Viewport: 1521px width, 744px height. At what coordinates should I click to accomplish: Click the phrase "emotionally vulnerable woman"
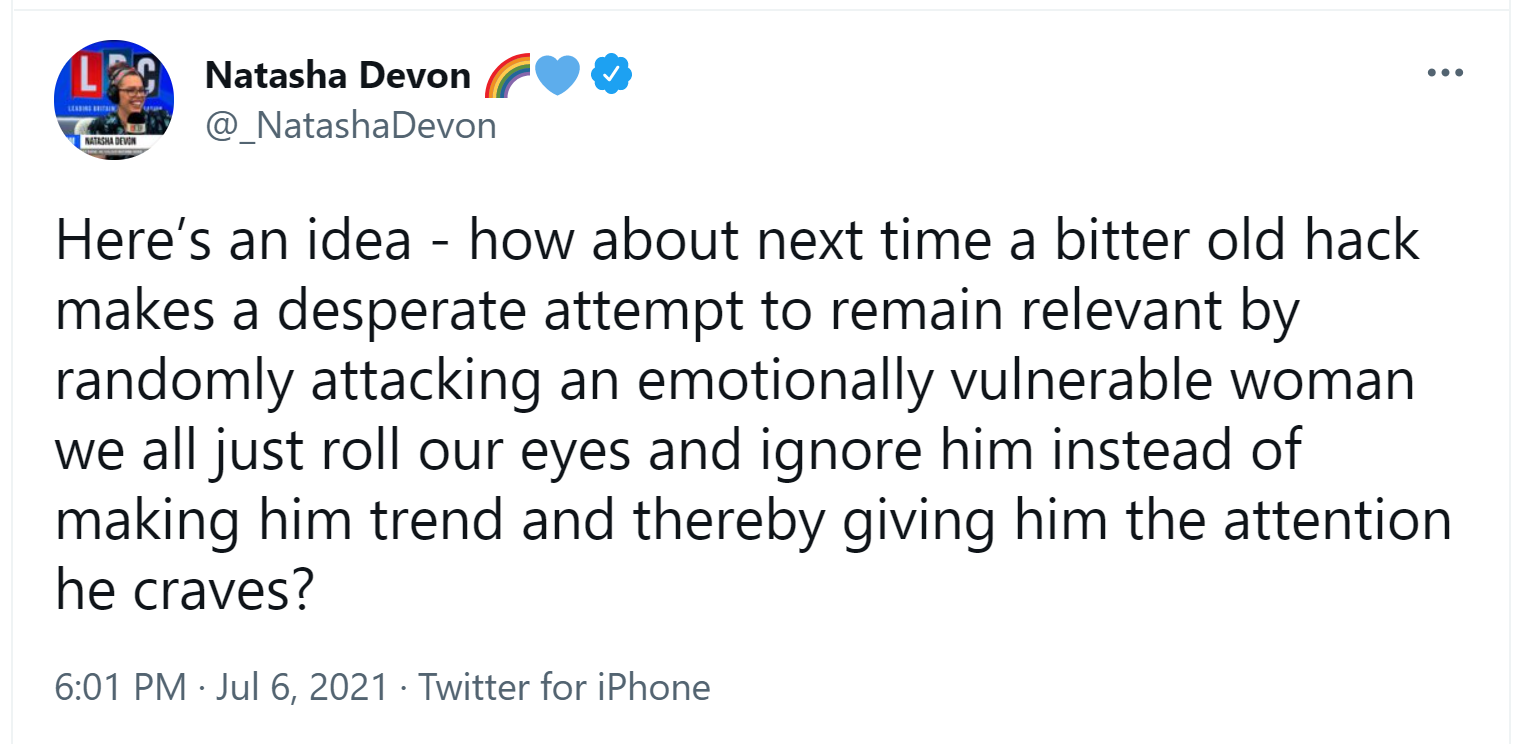[x=1027, y=382]
